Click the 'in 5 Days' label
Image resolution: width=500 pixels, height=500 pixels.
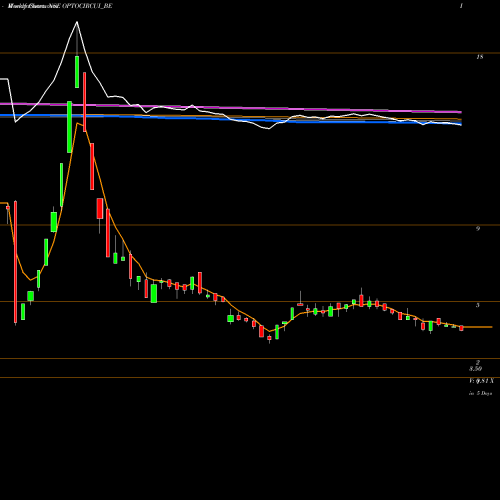[x=481, y=393]
